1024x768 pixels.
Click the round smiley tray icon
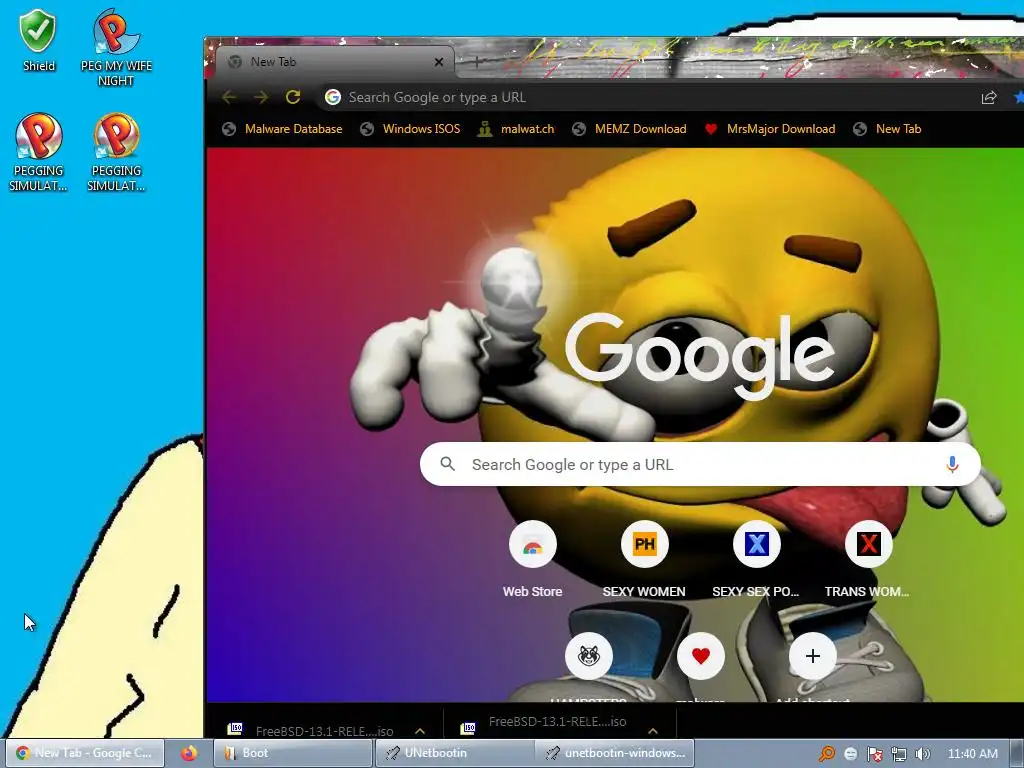[850, 754]
